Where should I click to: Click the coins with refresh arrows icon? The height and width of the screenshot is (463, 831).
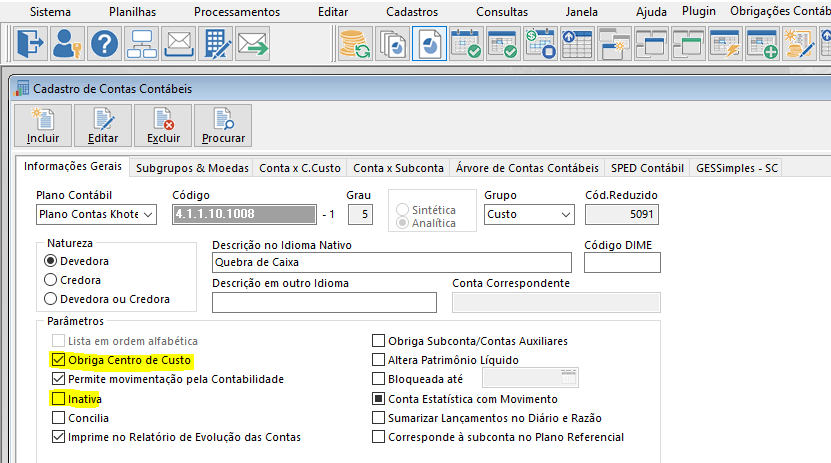click(355, 43)
